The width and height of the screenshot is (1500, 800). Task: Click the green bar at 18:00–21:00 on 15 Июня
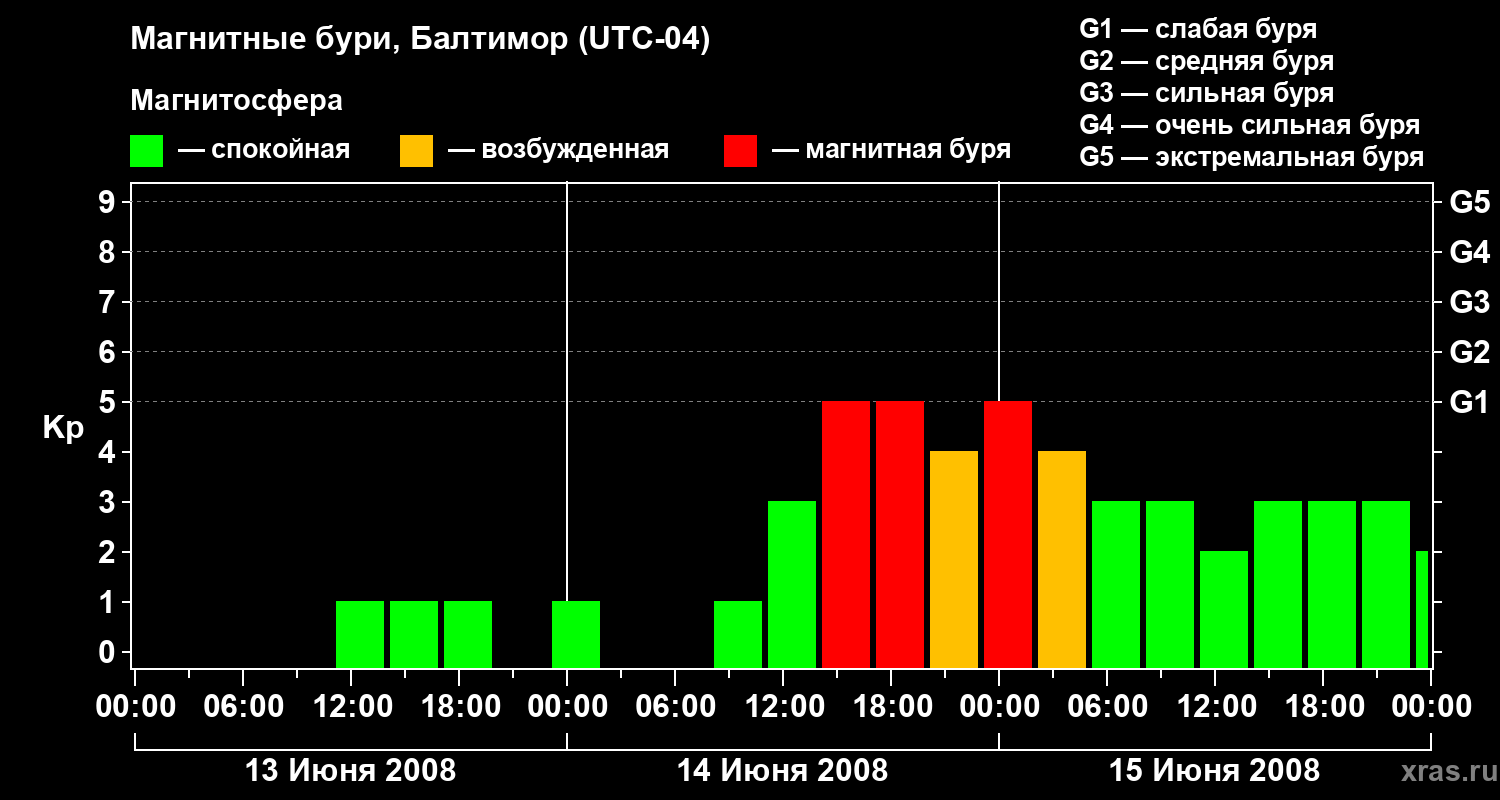(x=1332, y=584)
